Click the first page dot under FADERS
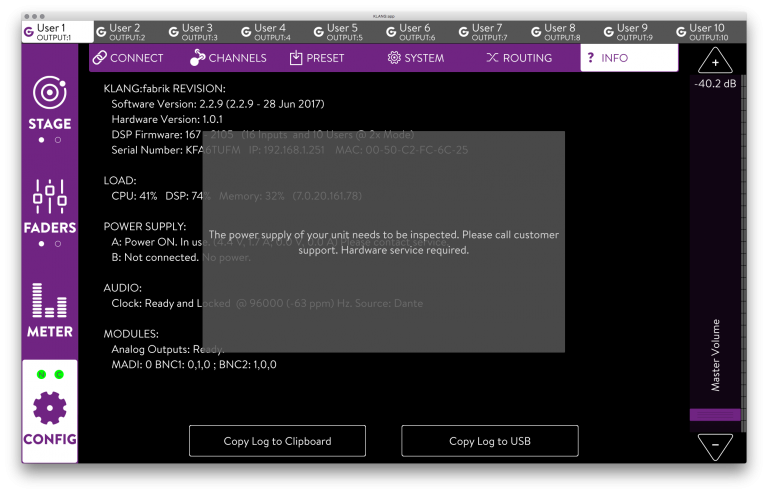Screen dimensions: 768x494 (x=42, y=244)
